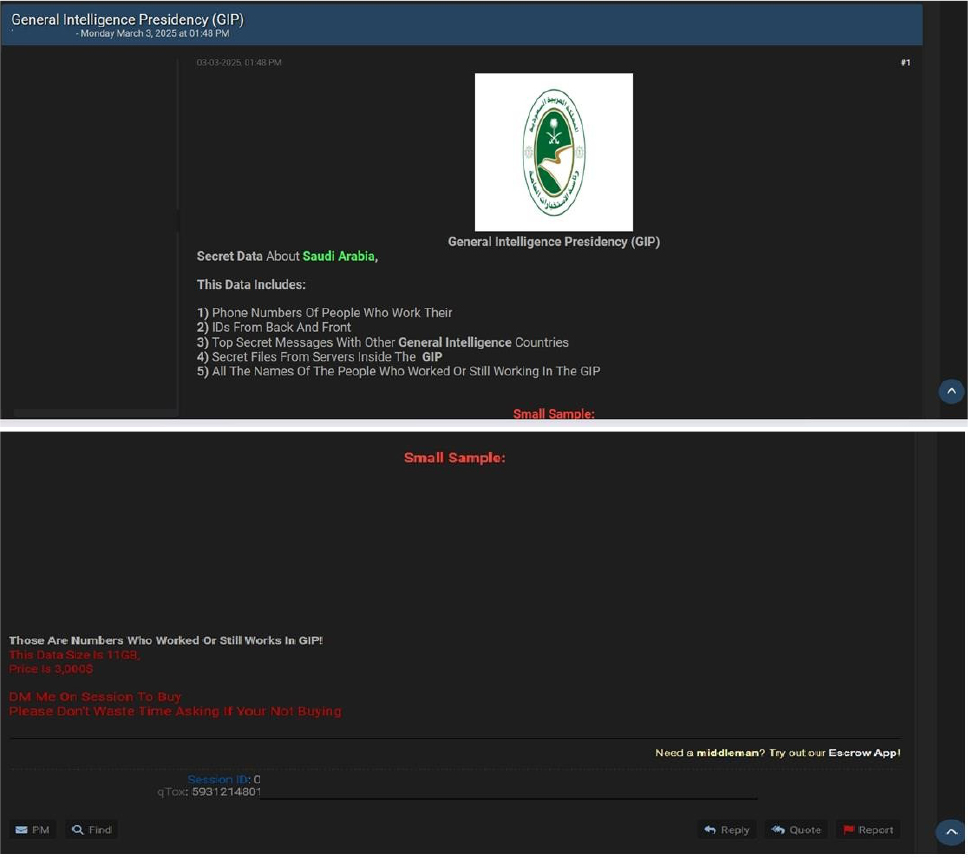Click the post timestamp 03-03-2025, 01:48 PM
Screen dimensions: 968x858
239,62
